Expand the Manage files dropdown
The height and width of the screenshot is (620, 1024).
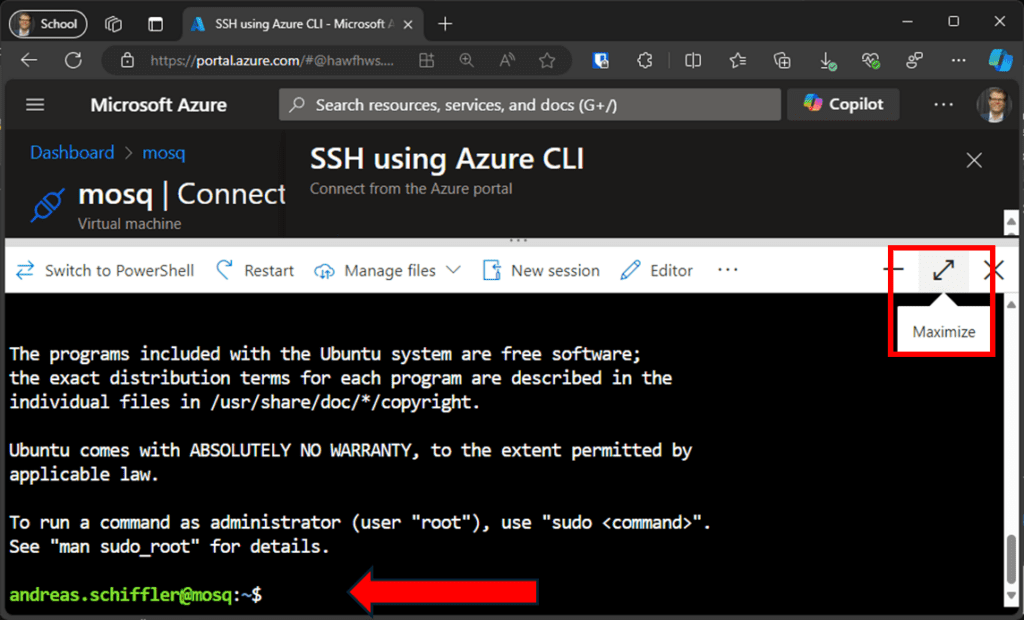point(388,270)
